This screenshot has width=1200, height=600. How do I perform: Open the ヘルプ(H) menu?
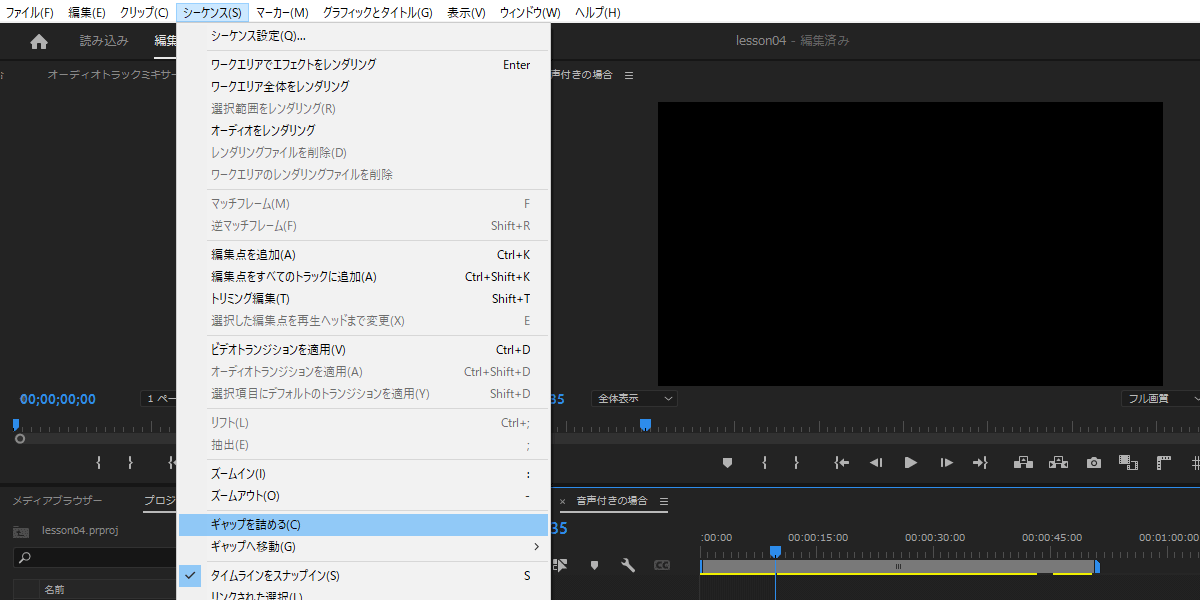[x=598, y=12]
